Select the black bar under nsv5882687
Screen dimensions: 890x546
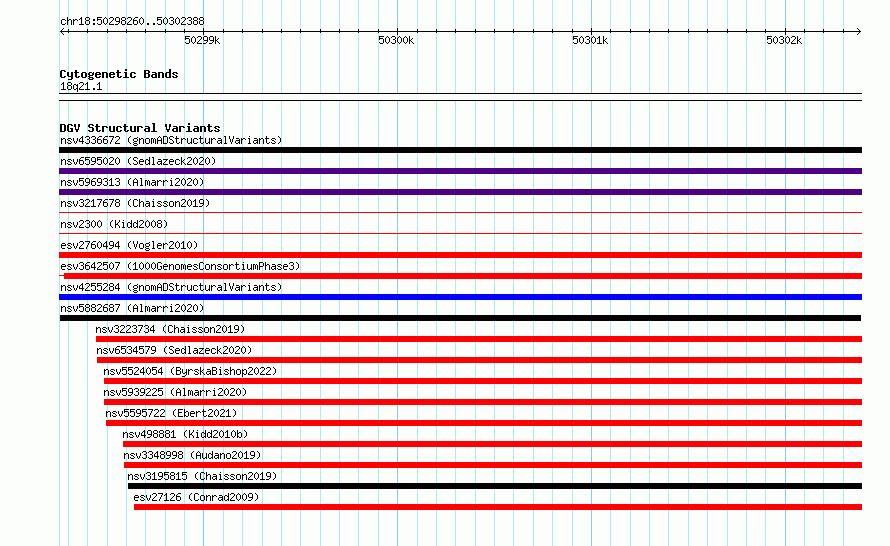[460, 318]
